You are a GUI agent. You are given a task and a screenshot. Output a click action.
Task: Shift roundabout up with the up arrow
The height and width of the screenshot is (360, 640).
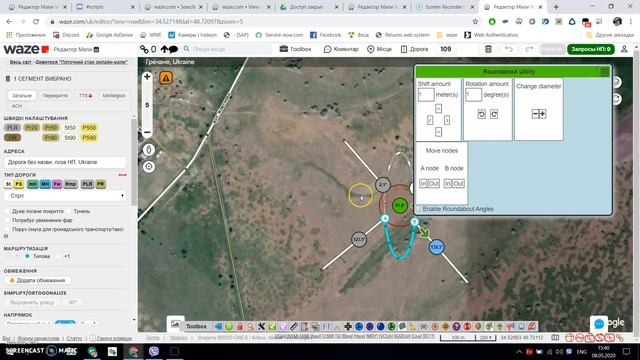point(438,109)
